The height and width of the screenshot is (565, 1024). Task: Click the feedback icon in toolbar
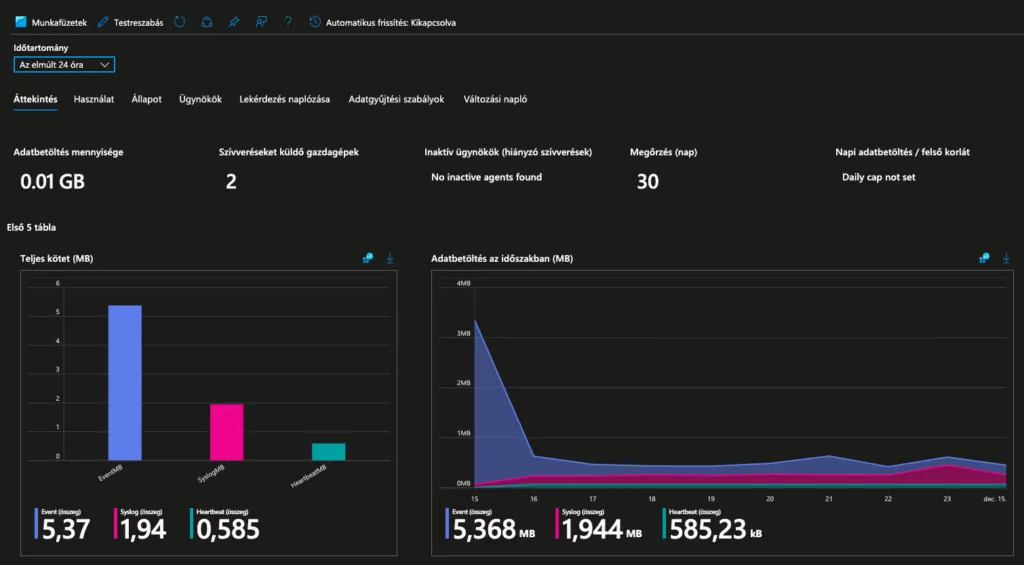(261, 22)
